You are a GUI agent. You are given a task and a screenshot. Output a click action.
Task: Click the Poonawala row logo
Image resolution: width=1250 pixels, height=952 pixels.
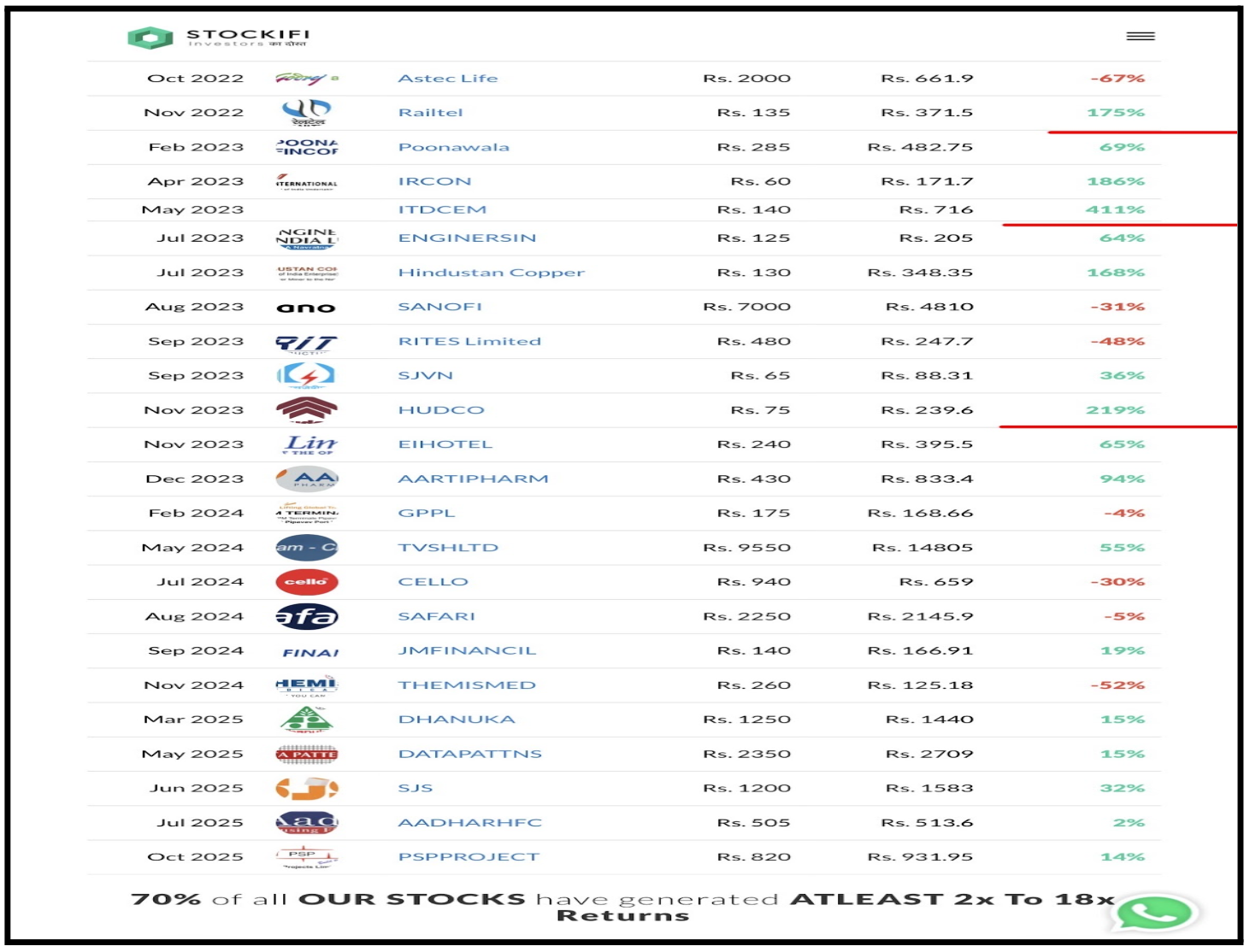(307, 147)
